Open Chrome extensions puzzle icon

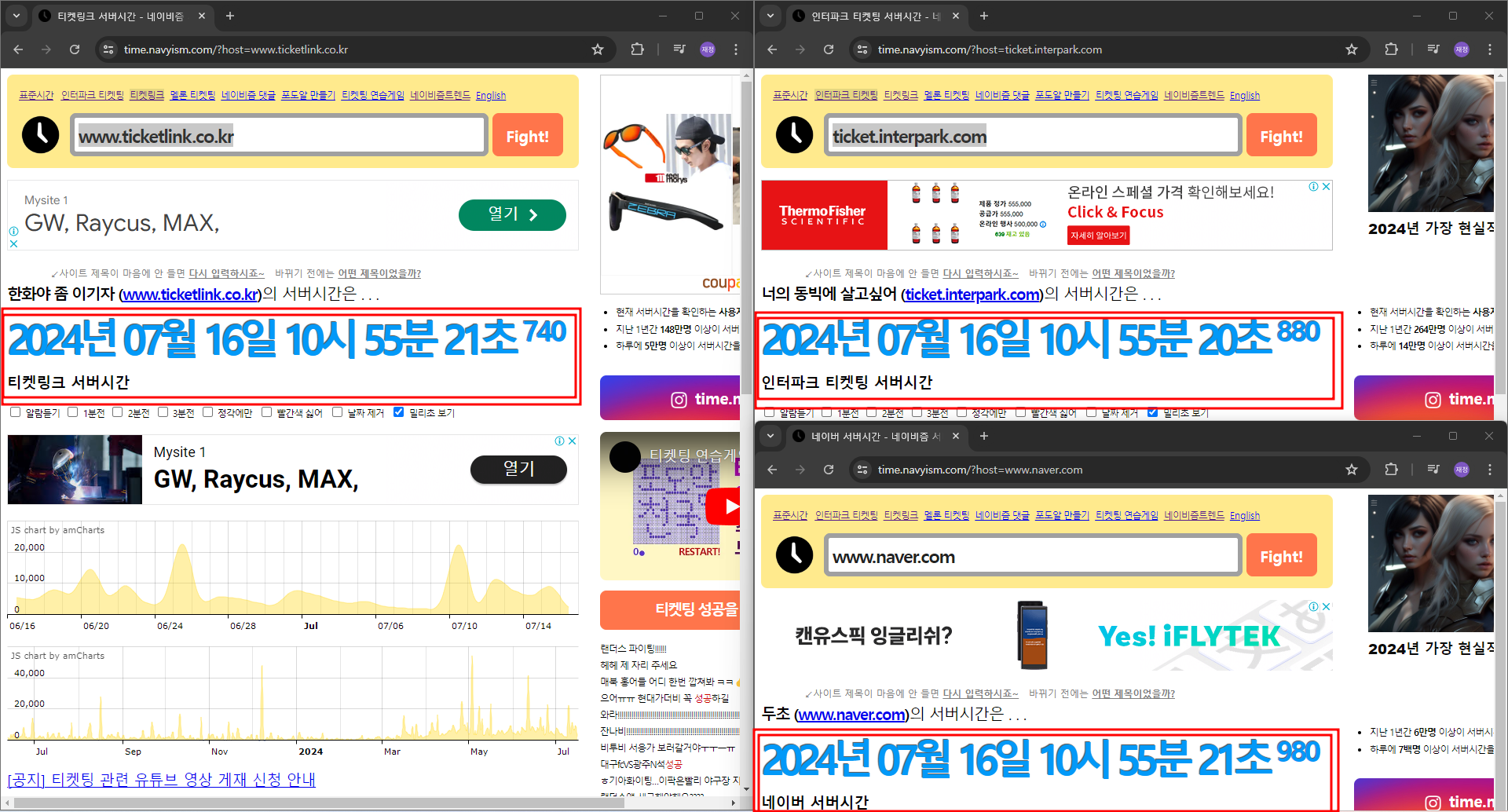pyautogui.click(x=637, y=49)
